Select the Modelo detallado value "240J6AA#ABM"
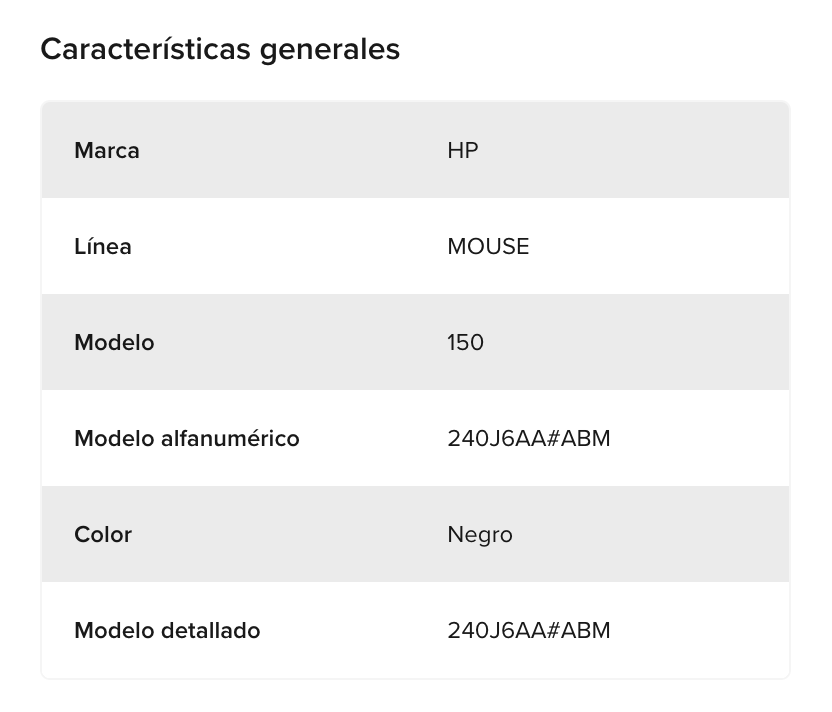The width and height of the screenshot is (832, 712). tap(528, 631)
